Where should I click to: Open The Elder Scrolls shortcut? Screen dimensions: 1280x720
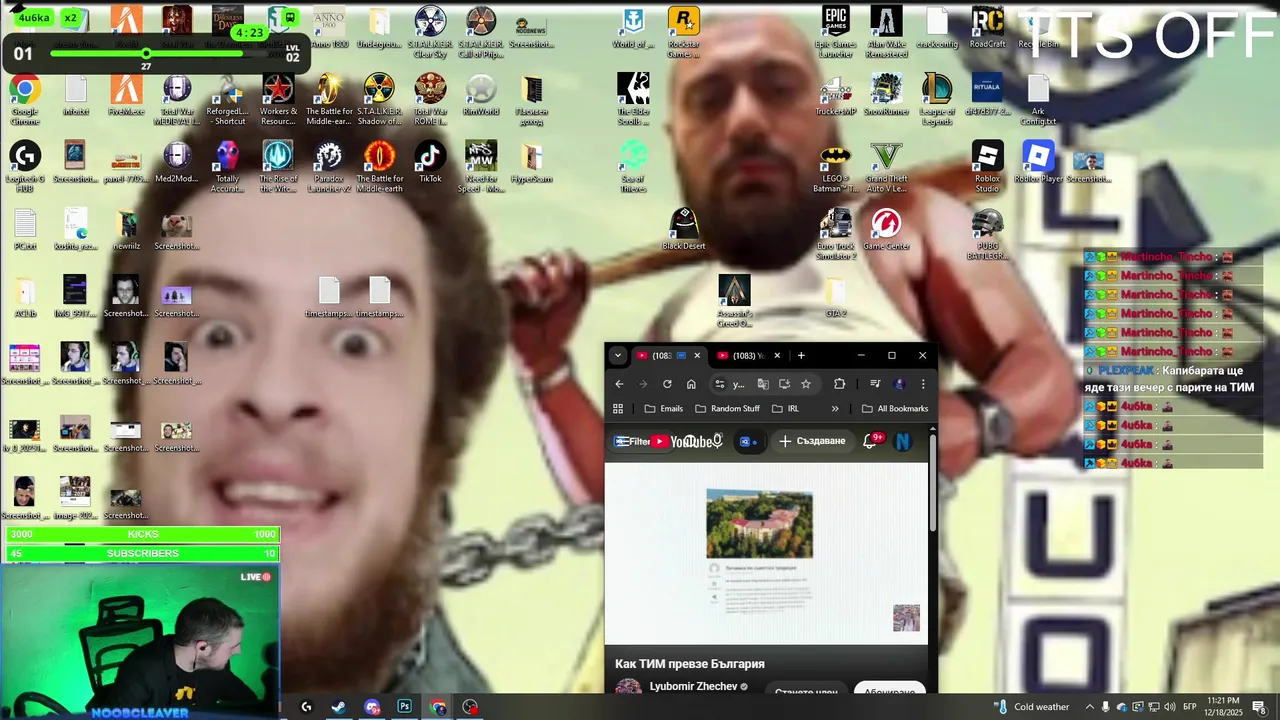click(x=633, y=98)
